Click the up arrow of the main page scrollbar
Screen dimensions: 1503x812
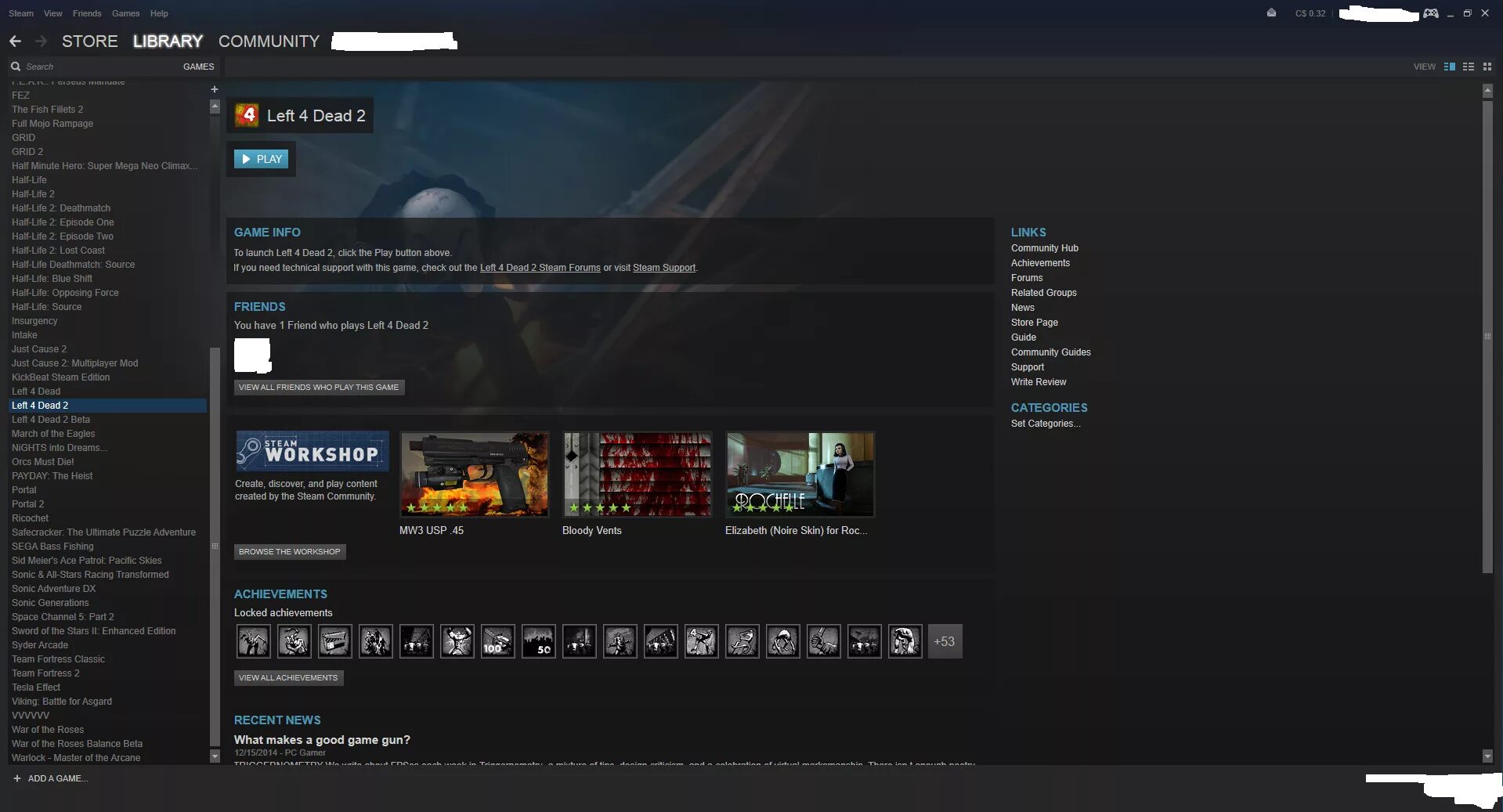tap(1487, 91)
